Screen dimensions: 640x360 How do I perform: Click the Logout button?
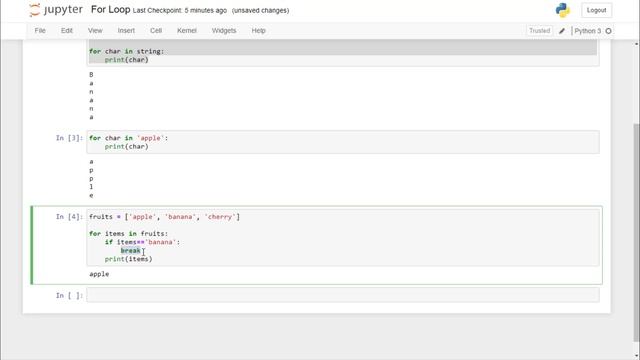click(x=596, y=10)
